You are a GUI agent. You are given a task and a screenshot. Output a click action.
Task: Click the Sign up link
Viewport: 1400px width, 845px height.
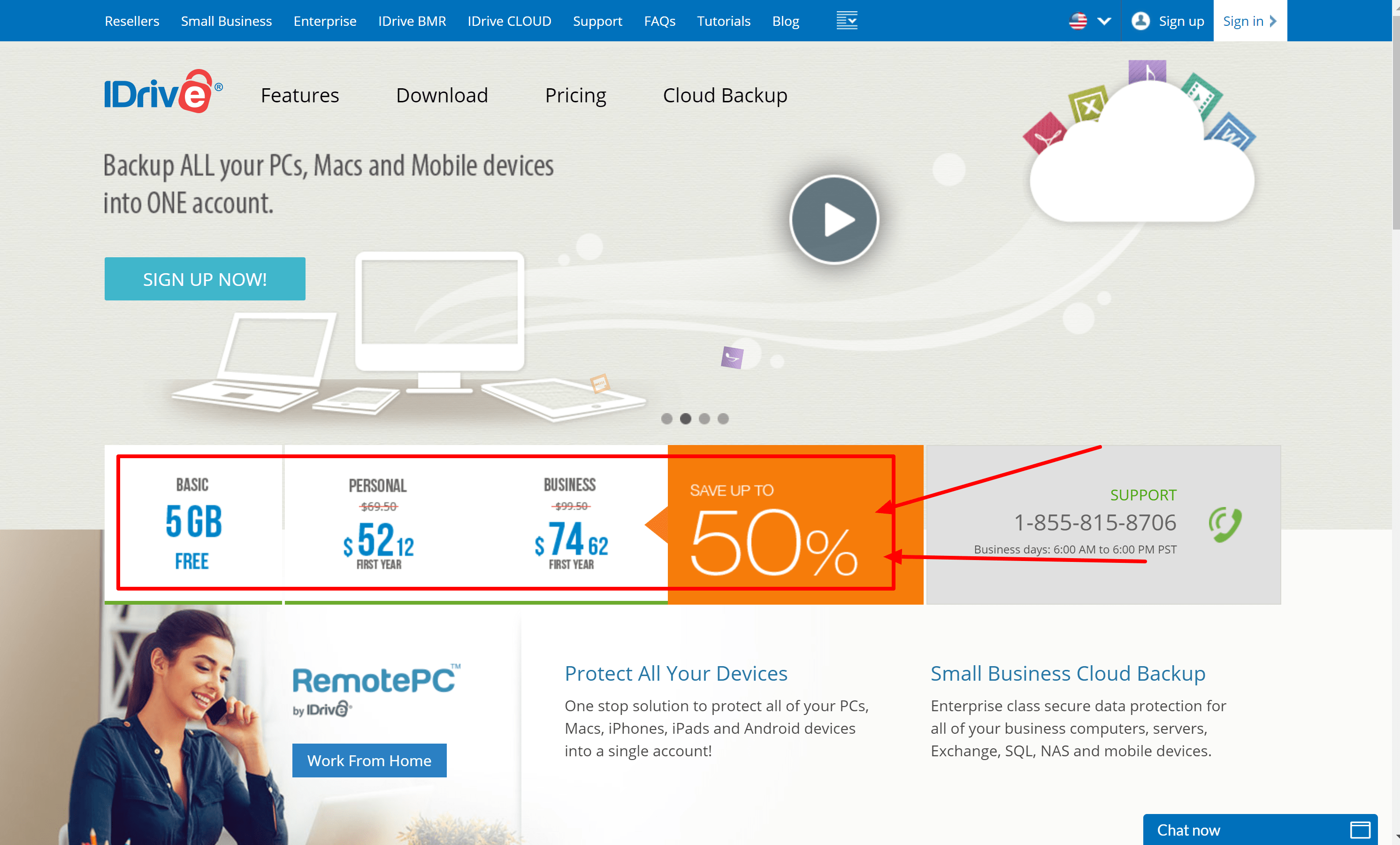coord(1181,21)
